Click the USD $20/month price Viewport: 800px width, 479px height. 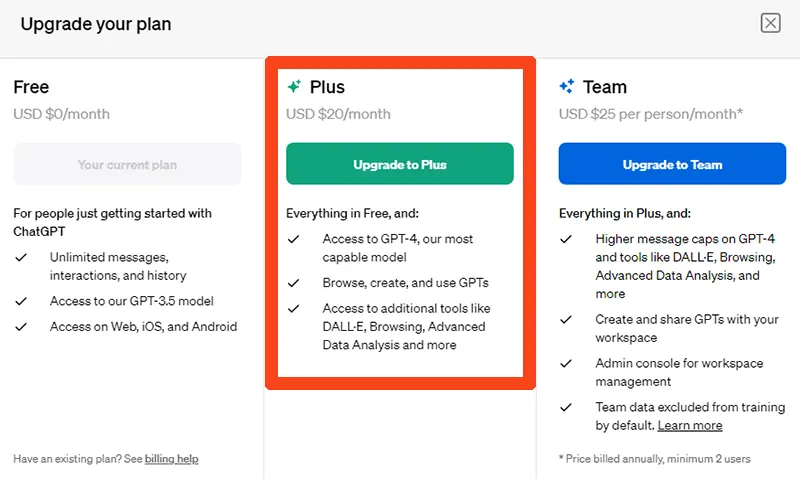tap(338, 114)
